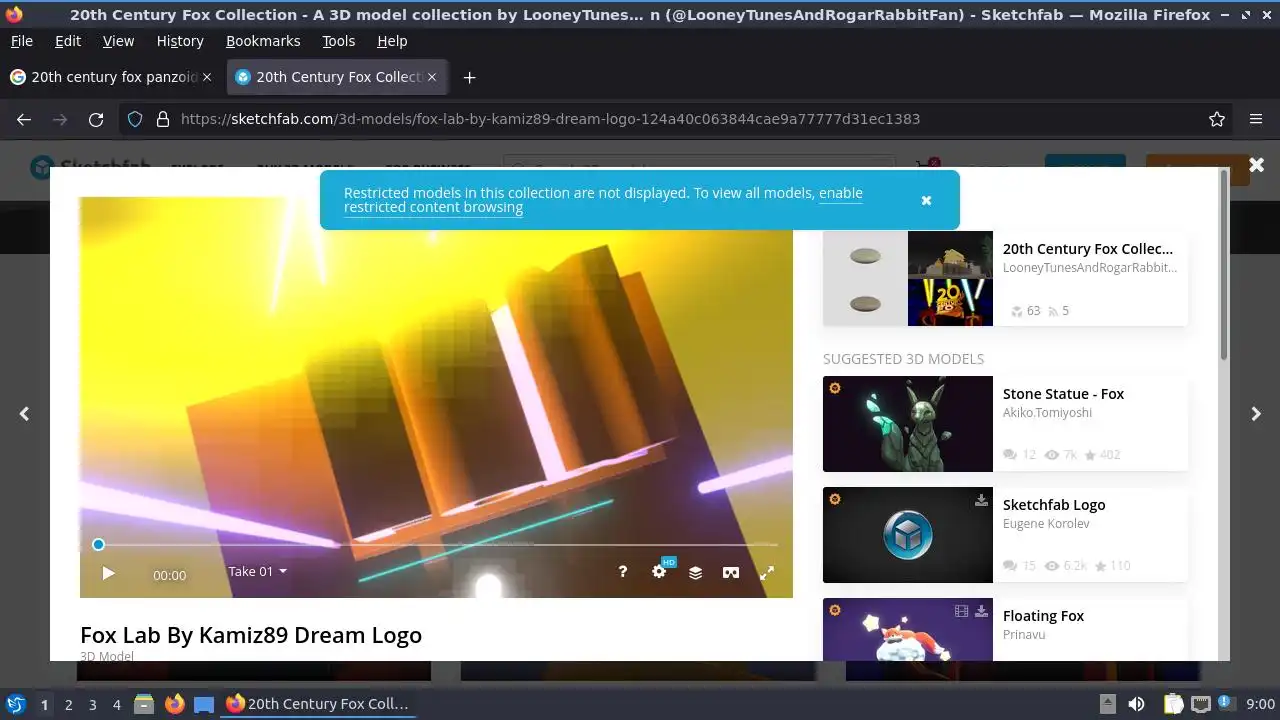Viewport: 1280px width, 720px height.
Task: Open LooneyTunesAndRogarRabbit author profile link
Action: click(1090, 267)
